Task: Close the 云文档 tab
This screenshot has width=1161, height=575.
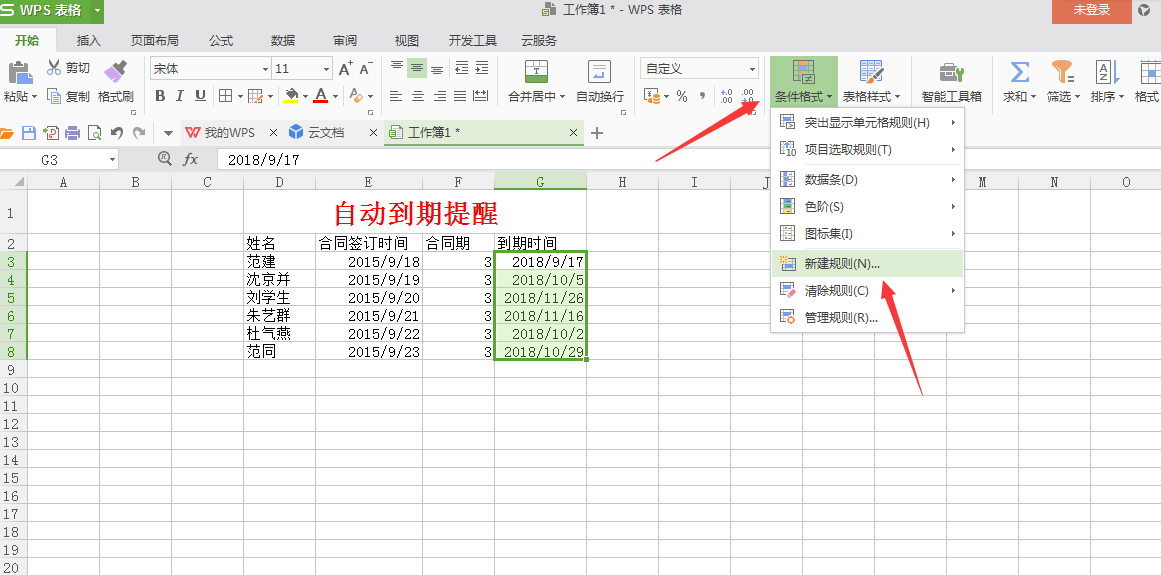Action: coord(373,133)
